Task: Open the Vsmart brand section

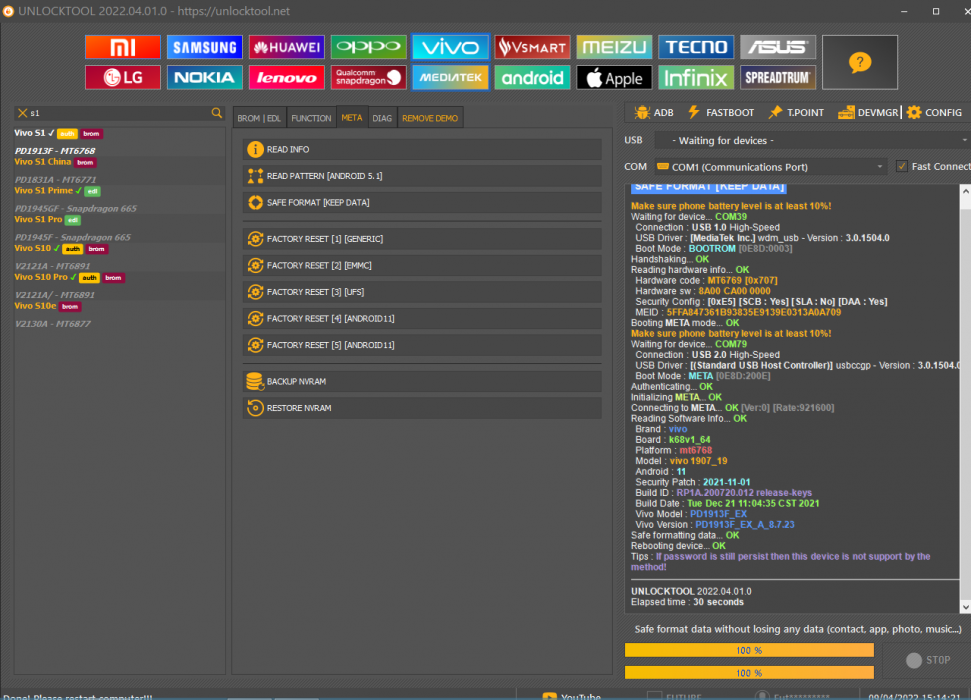Action: (x=532, y=47)
